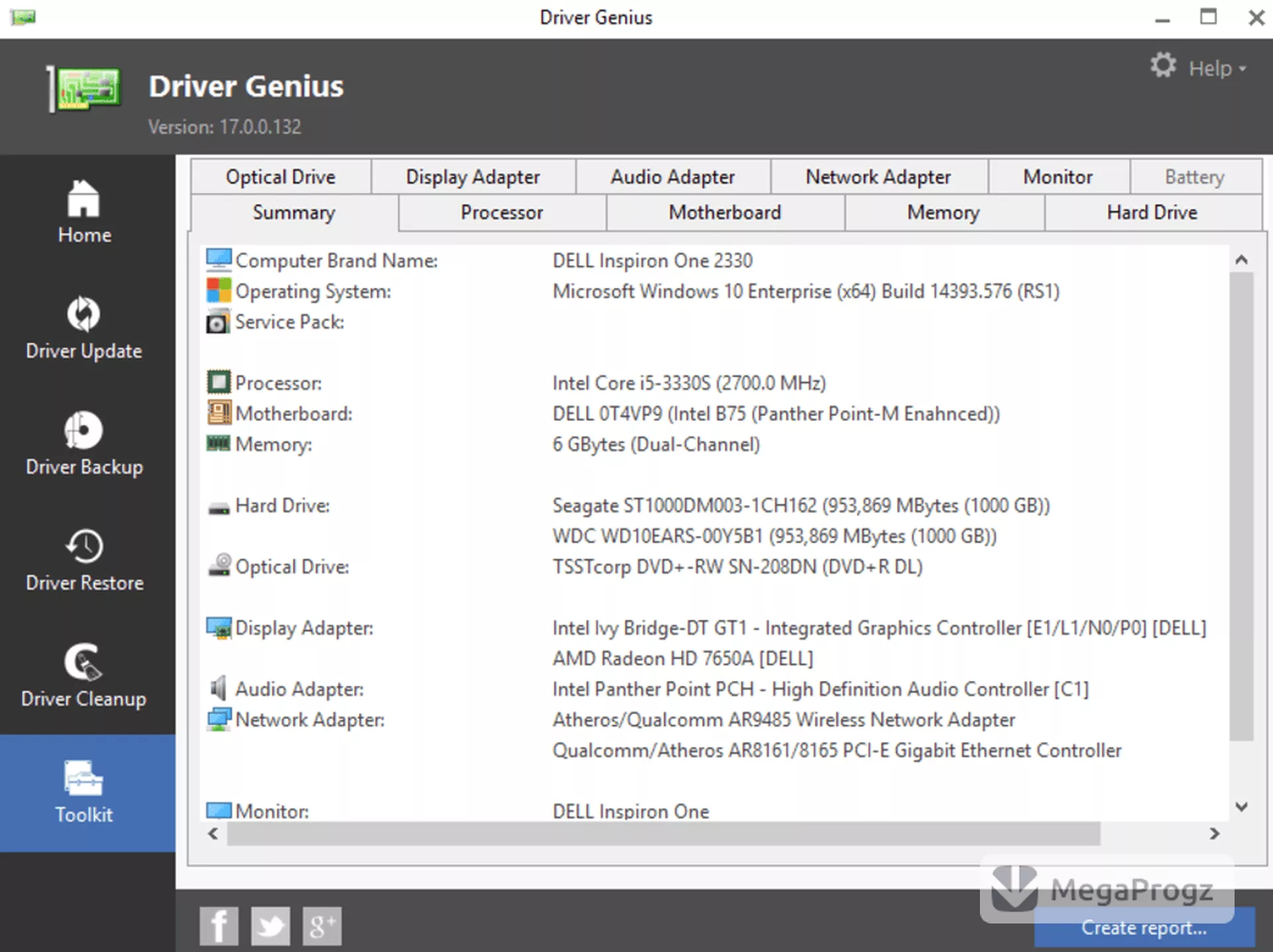The height and width of the screenshot is (952, 1273).
Task: Click the Driver Genius logo in the header
Action: point(85,88)
